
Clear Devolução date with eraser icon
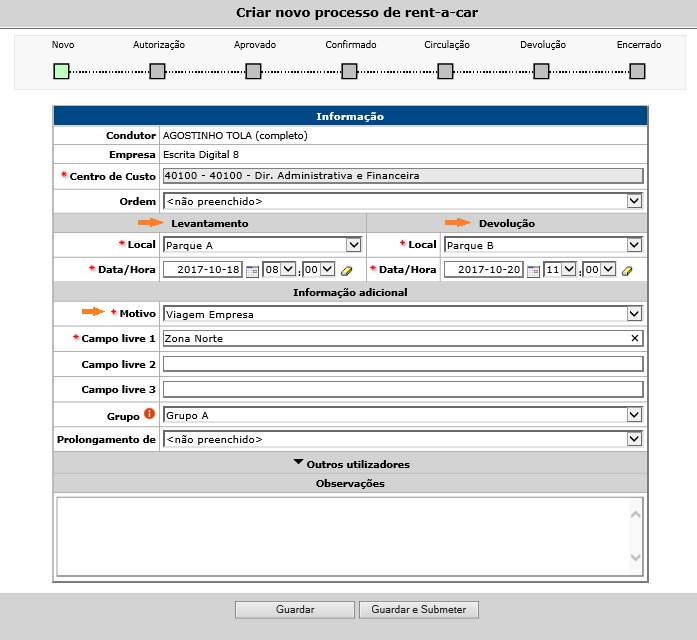pyautogui.click(x=627, y=271)
